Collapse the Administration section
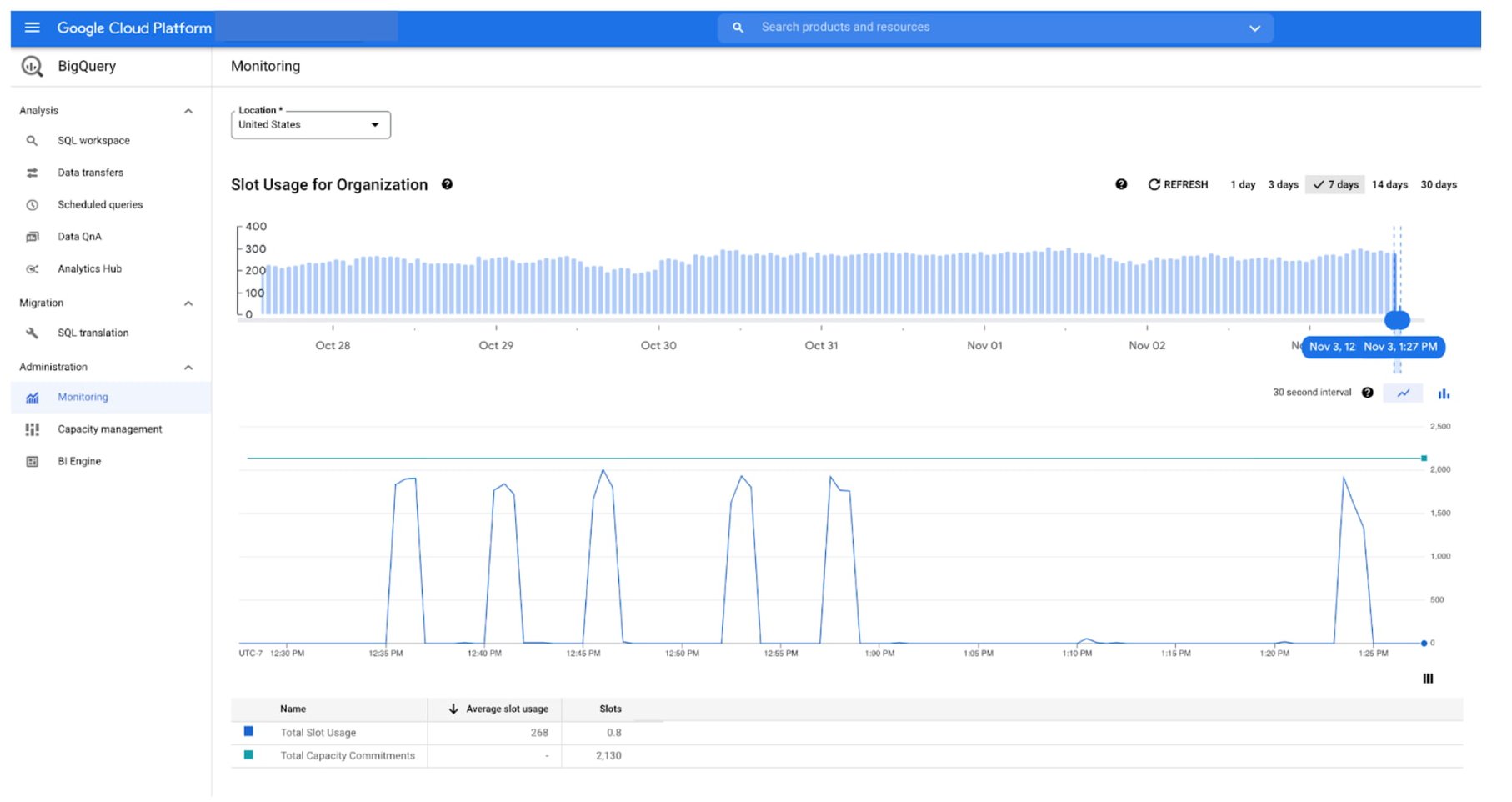The width and height of the screenshot is (1512, 802). 188,368
